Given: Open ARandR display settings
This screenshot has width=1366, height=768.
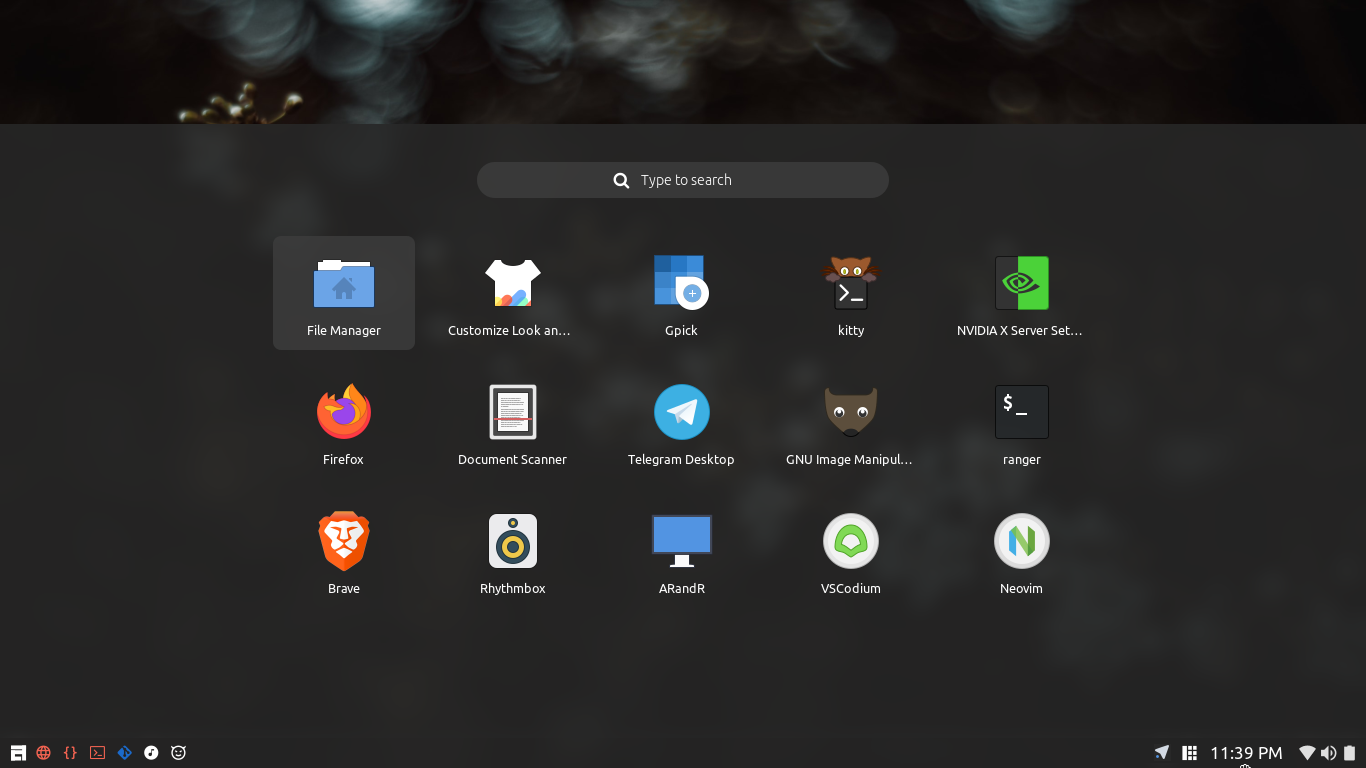Looking at the screenshot, I should coord(682,551).
